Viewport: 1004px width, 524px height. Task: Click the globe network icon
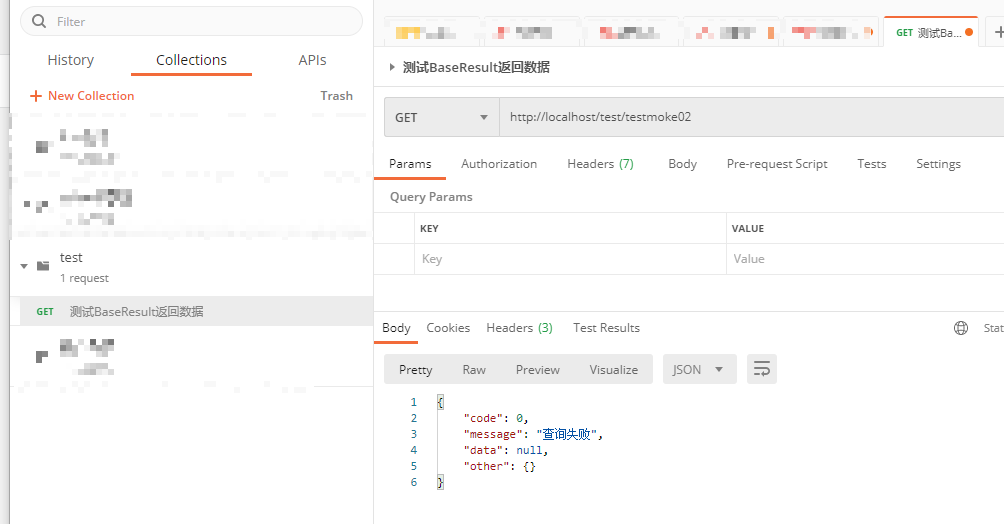(960, 328)
